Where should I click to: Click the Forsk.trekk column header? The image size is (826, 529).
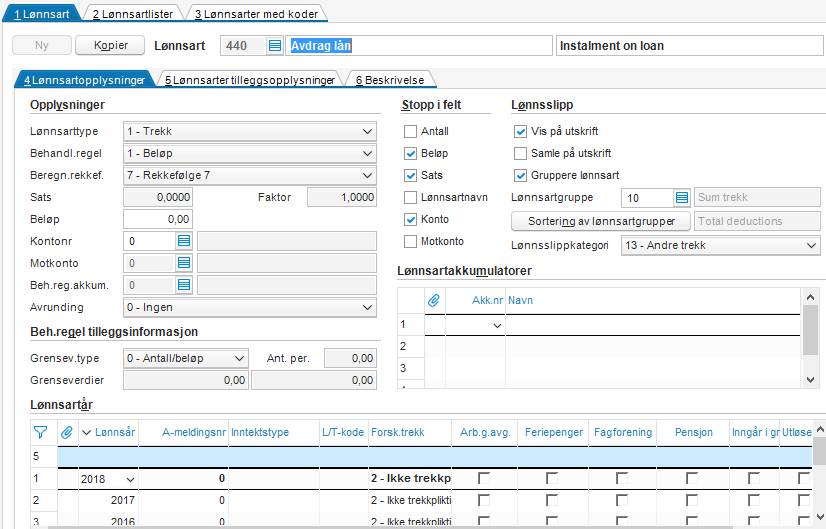(x=410, y=433)
